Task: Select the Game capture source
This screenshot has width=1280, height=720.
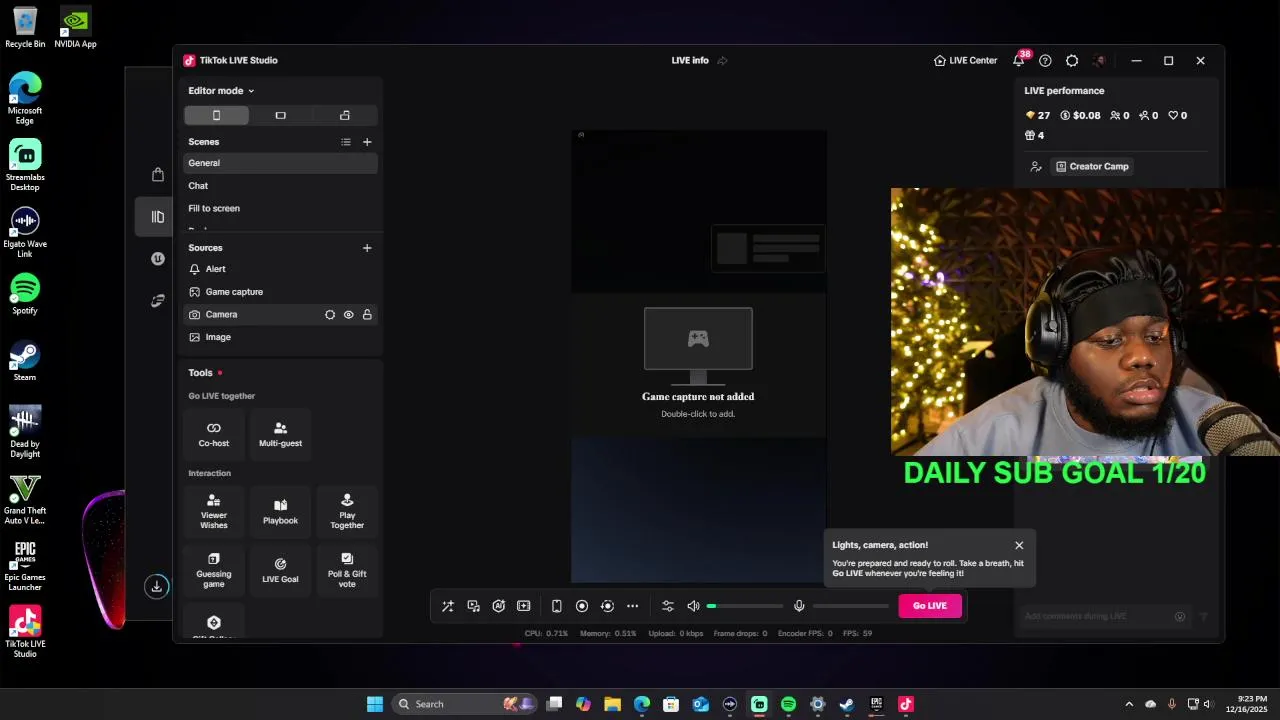Action: pos(281,292)
